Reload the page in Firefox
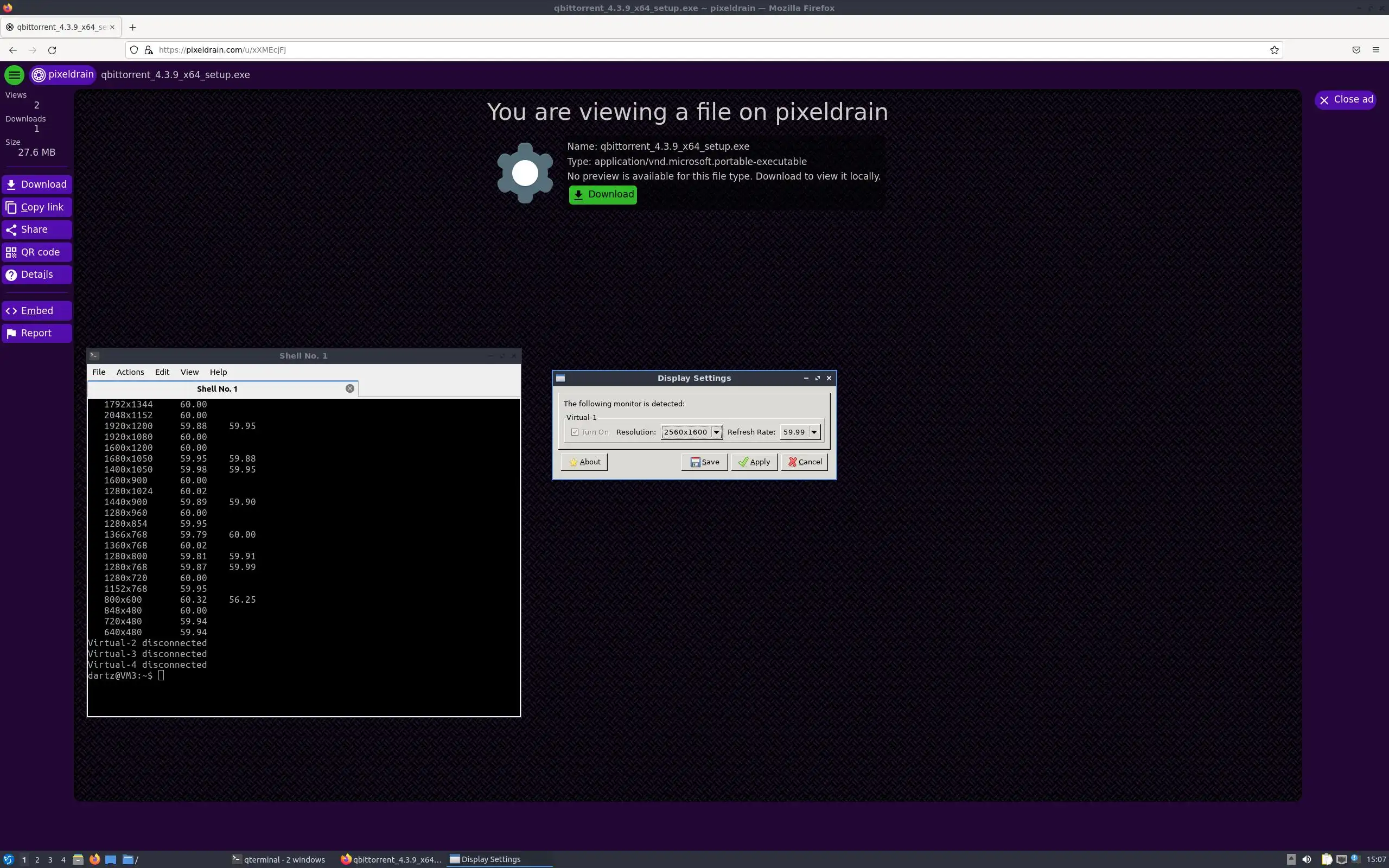 pyautogui.click(x=52, y=50)
